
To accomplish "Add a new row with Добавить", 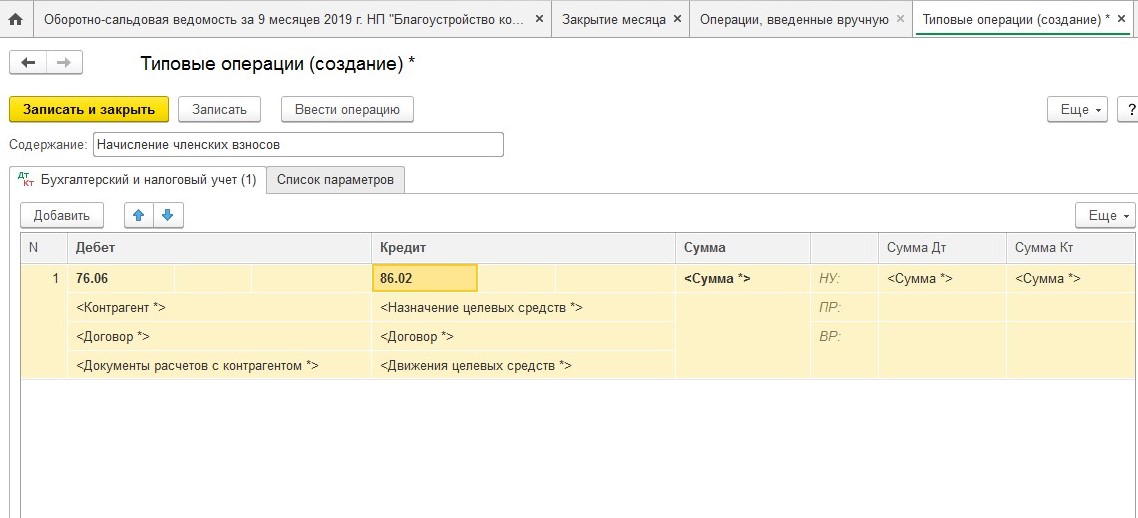I will tap(62, 215).
